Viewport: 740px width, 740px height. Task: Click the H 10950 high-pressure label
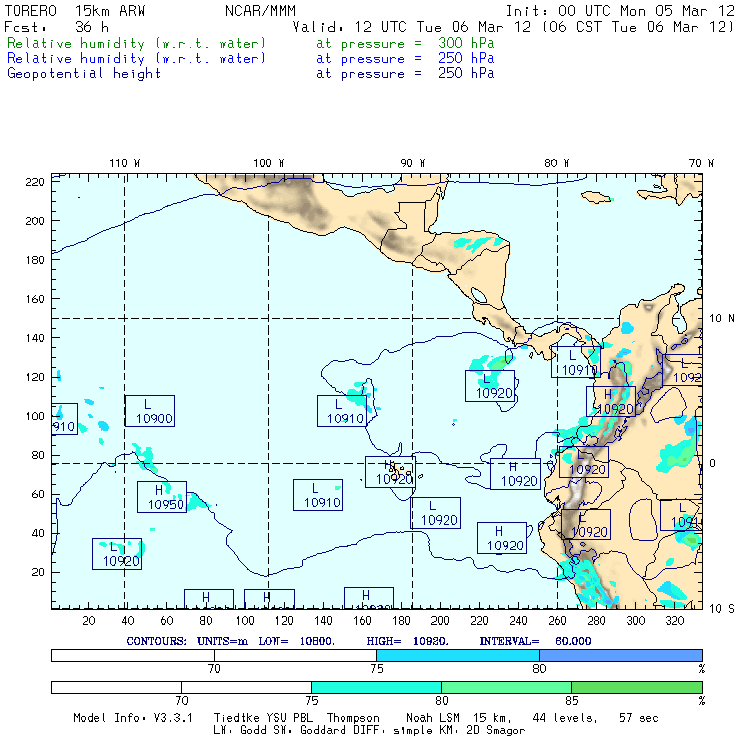click(x=161, y=497)
